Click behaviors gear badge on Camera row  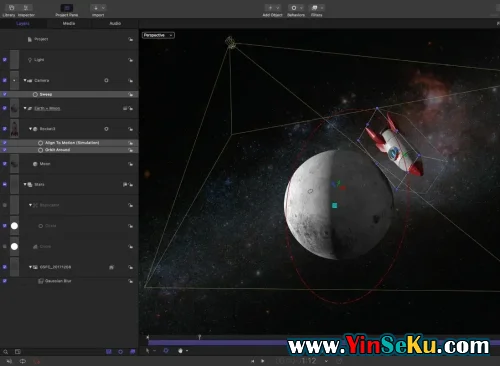tap(106, 80)
